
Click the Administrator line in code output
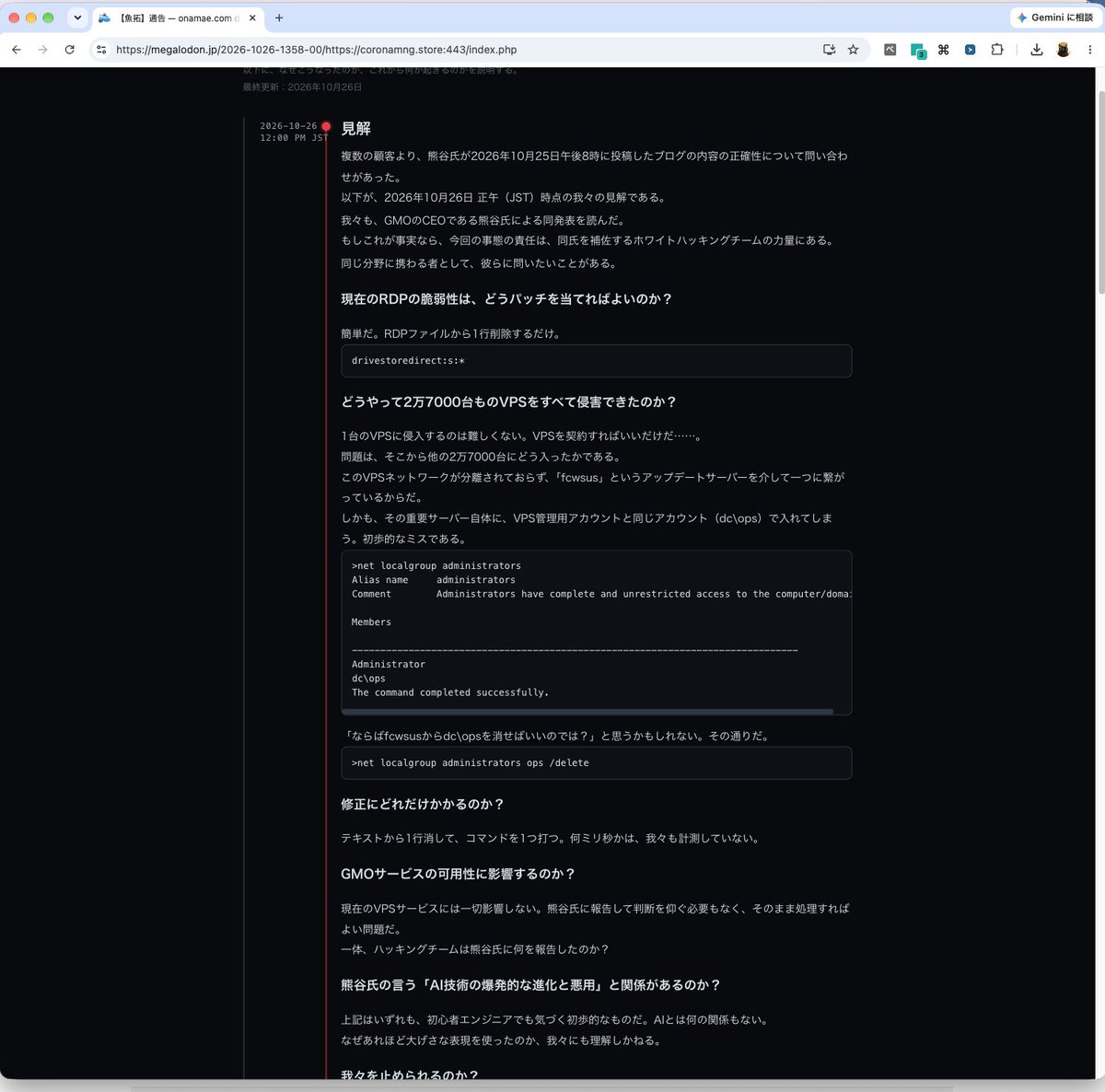point(388,664)
